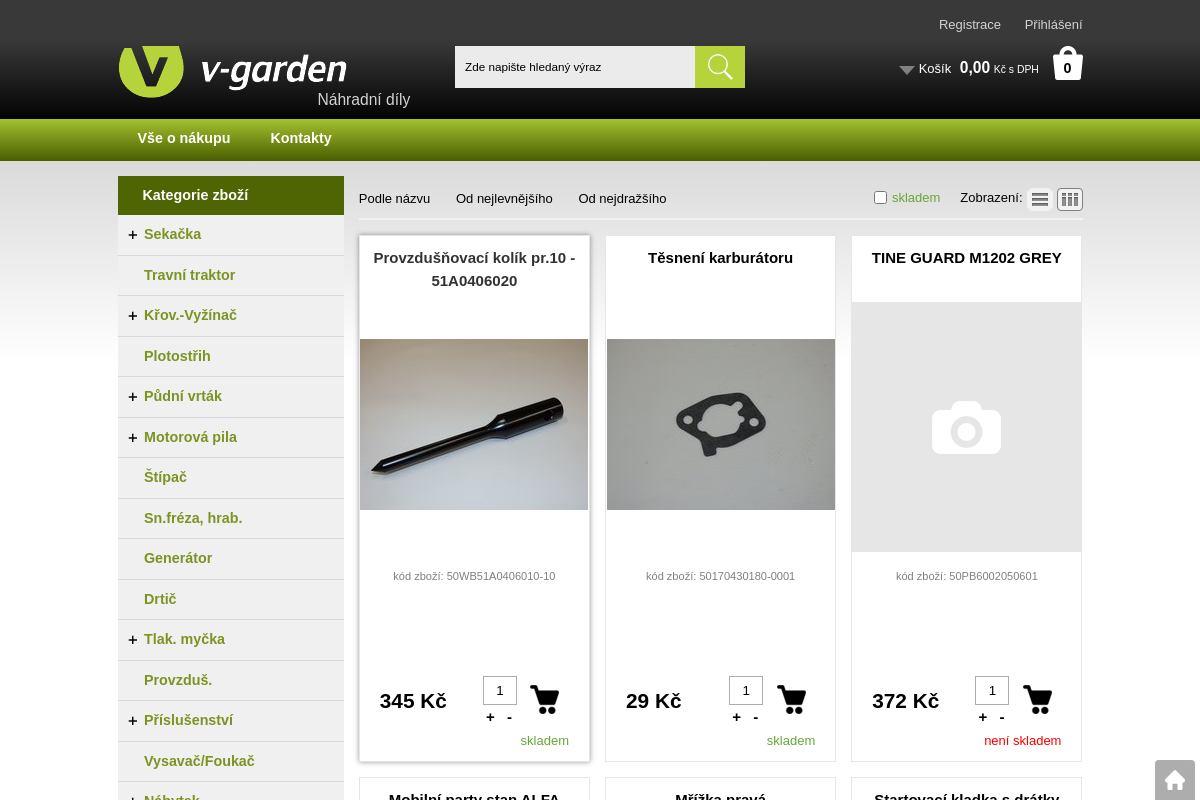Decrease quantity with minus stepper for TINE GUARD
This screenshot has height=800, width=1200.
[1002, 717]
